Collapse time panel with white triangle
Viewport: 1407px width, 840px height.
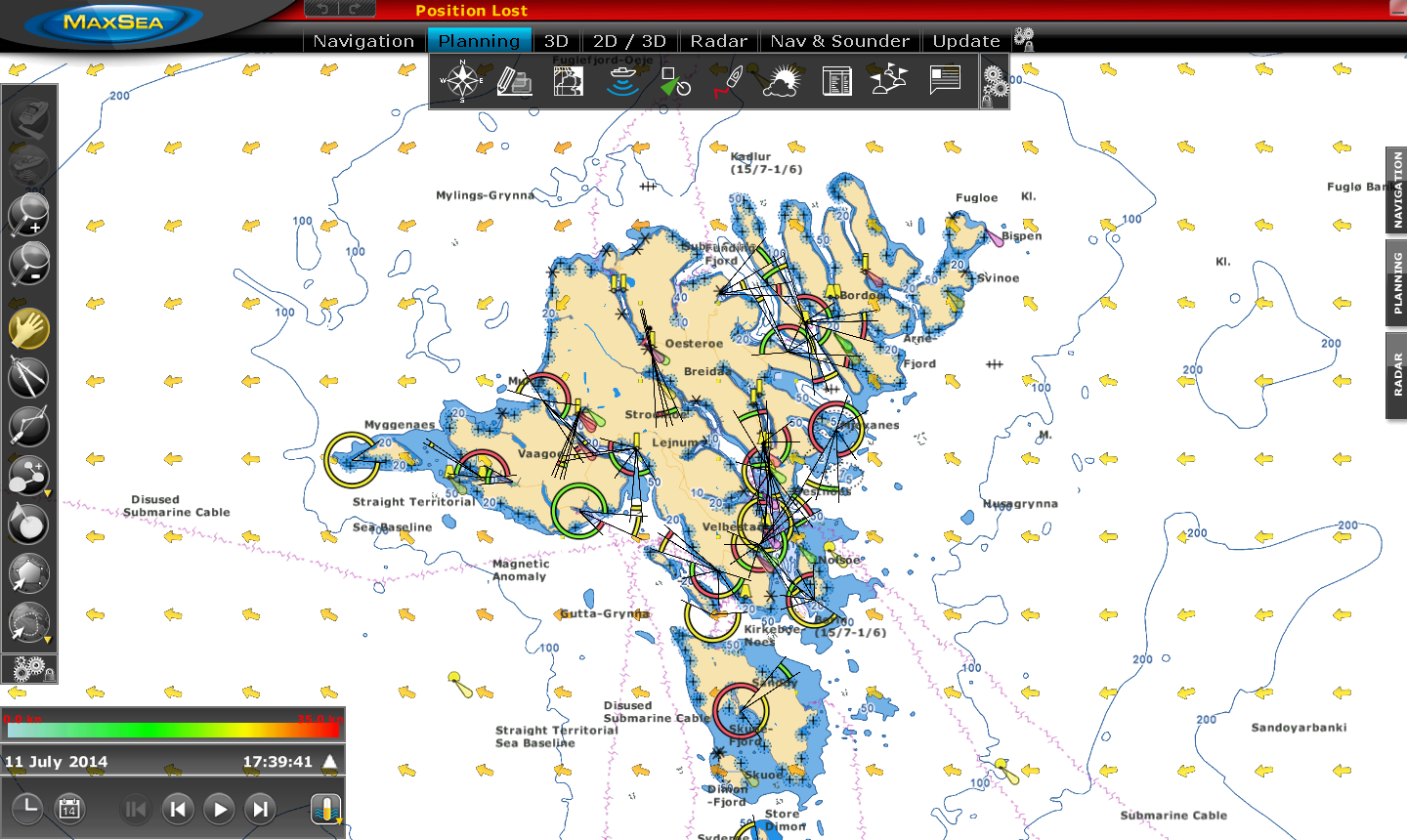[330, 762]
